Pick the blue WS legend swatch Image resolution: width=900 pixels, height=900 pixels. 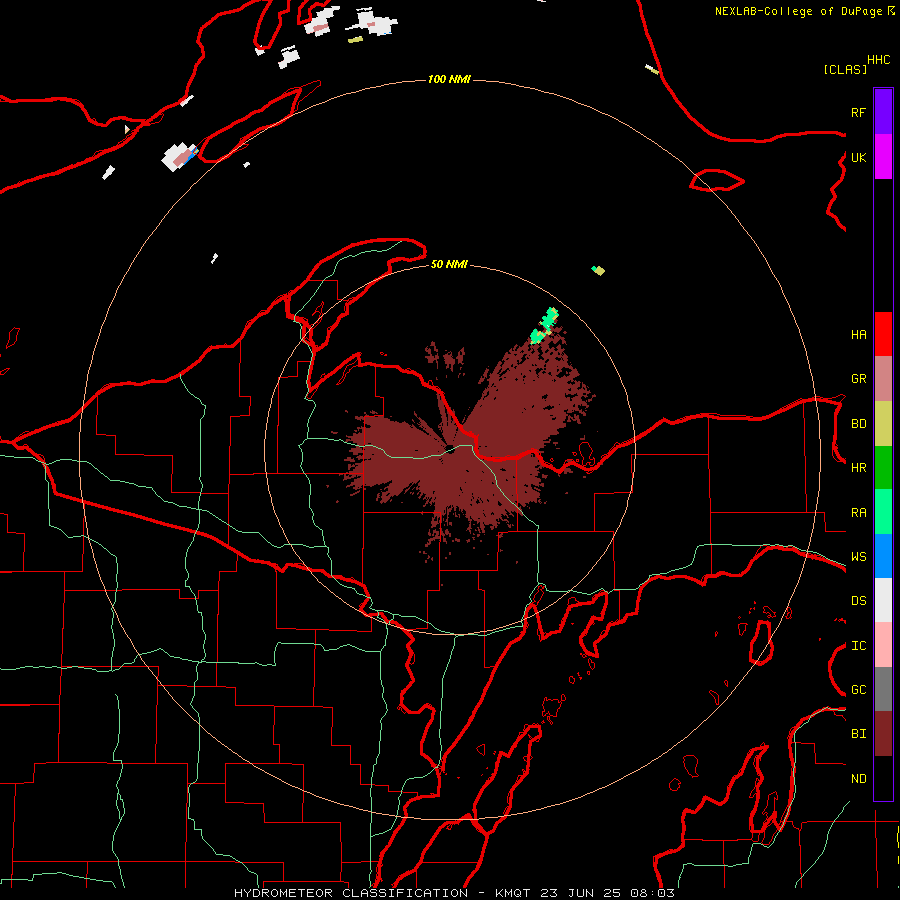point(883,556)
